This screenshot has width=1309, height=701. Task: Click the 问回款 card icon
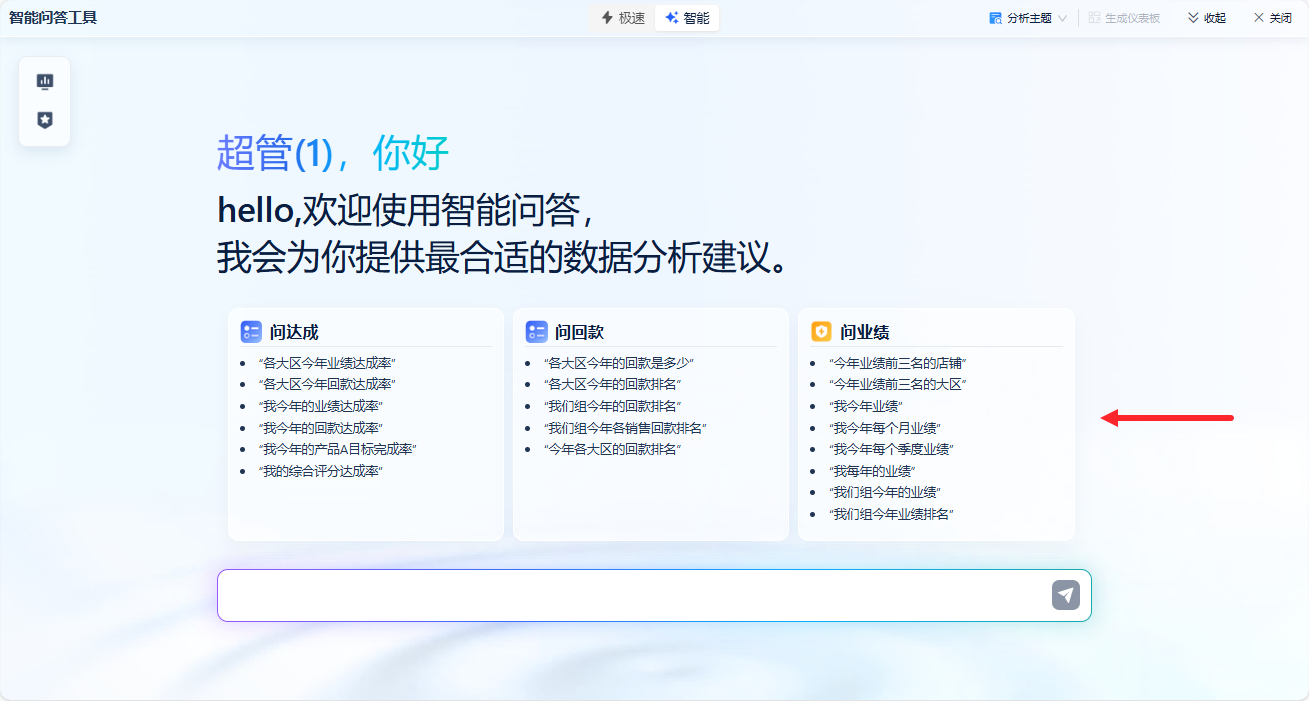point(536,332)
